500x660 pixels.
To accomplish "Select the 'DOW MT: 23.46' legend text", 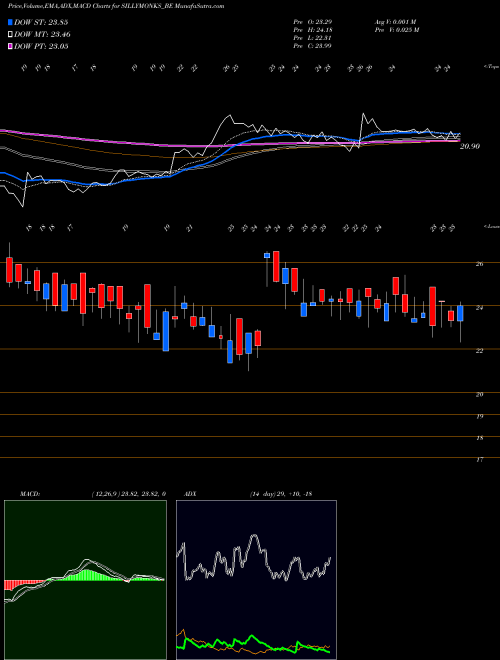I will (x=42, y=35).
